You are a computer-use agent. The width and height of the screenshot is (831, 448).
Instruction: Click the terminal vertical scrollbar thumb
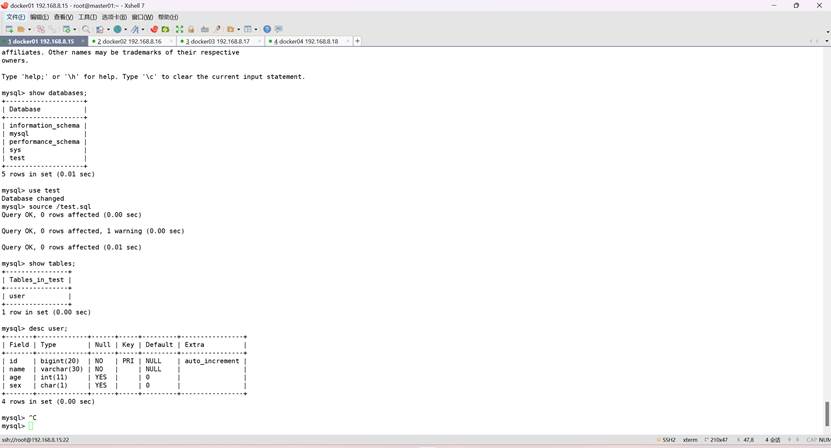tap(827, 414)
